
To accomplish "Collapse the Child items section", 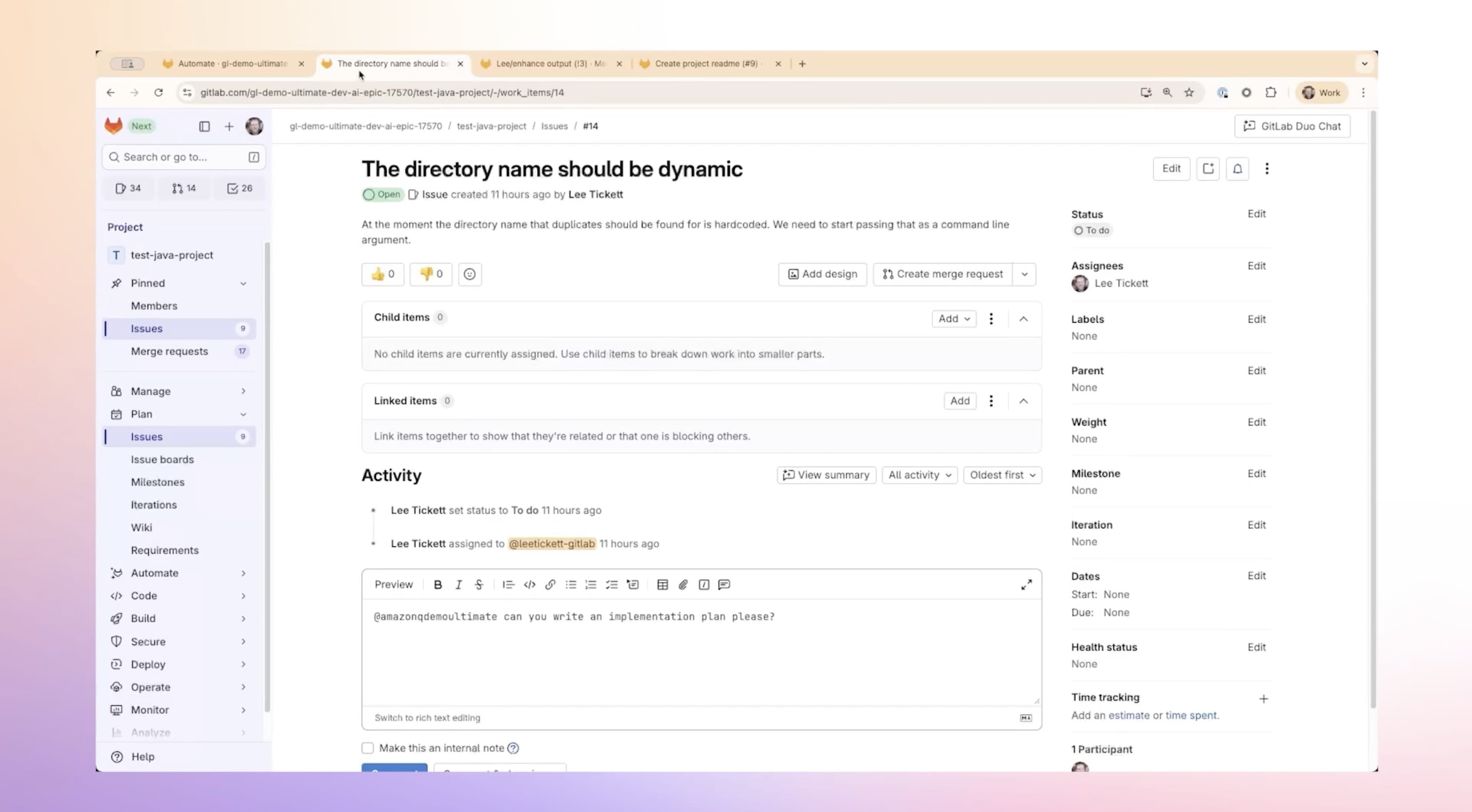I will [x=1023, y=319].
